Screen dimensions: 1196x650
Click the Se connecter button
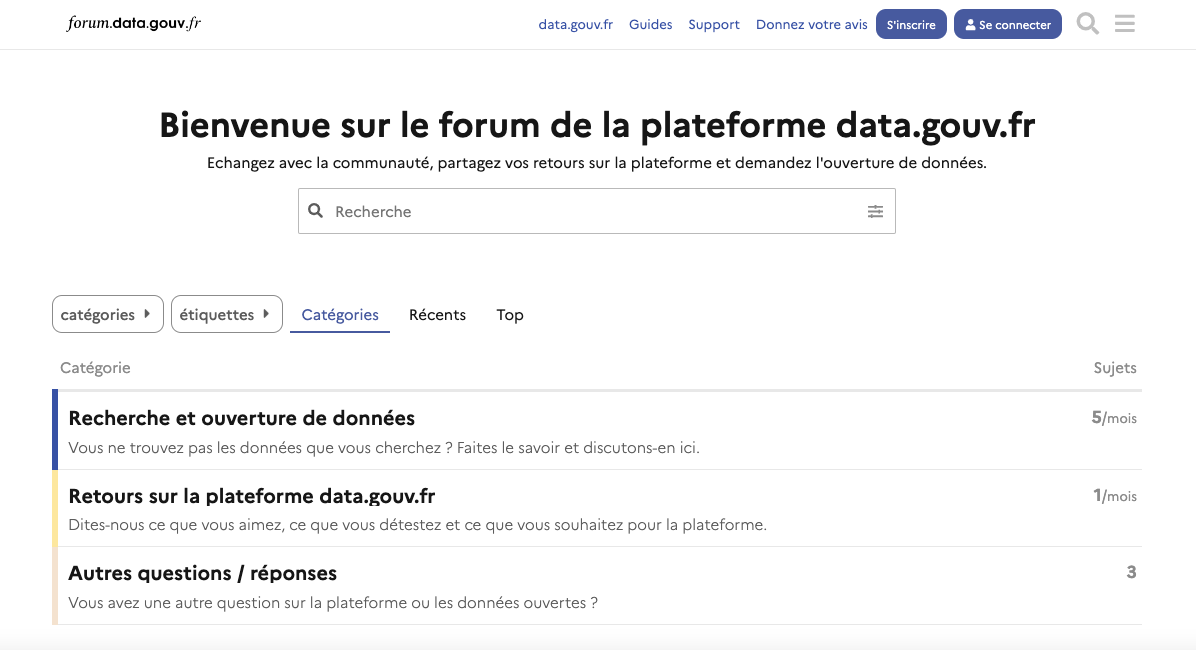pyautogui.click(x=1008, y=24)
